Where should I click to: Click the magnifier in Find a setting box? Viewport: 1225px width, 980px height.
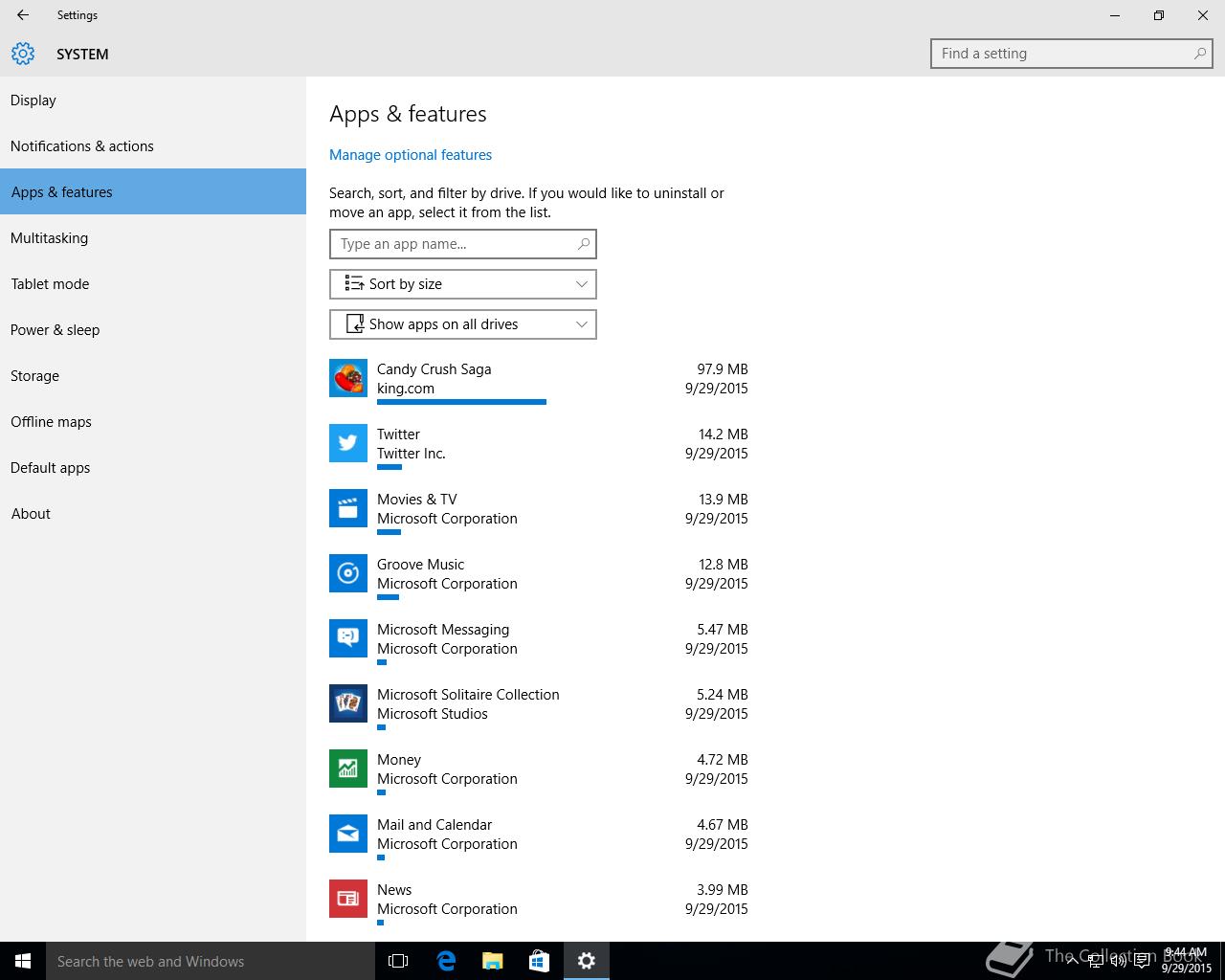(1200, 54)
